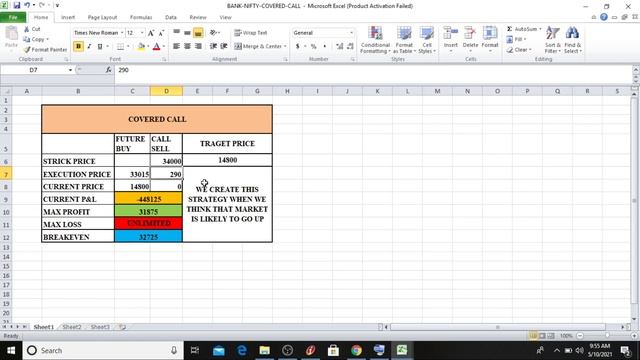
Task: Apply accounting dollar number format
Action: pos(298,46)
